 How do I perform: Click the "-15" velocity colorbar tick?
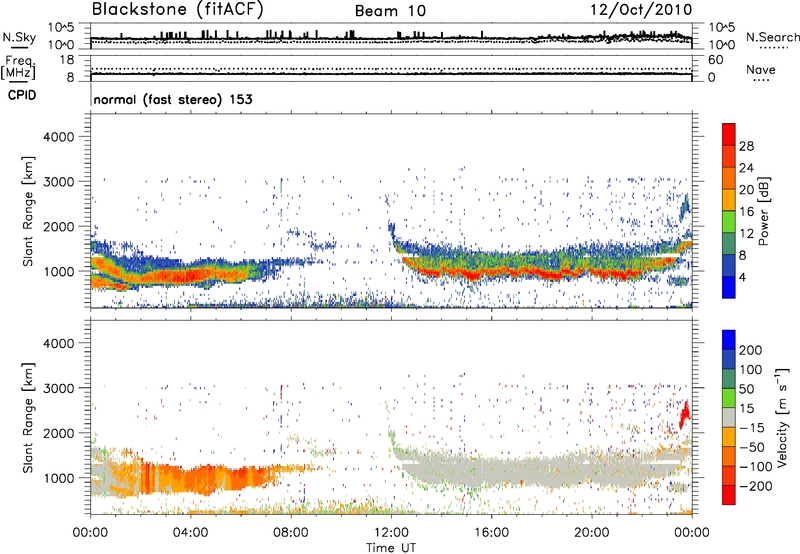pos(752,428)
